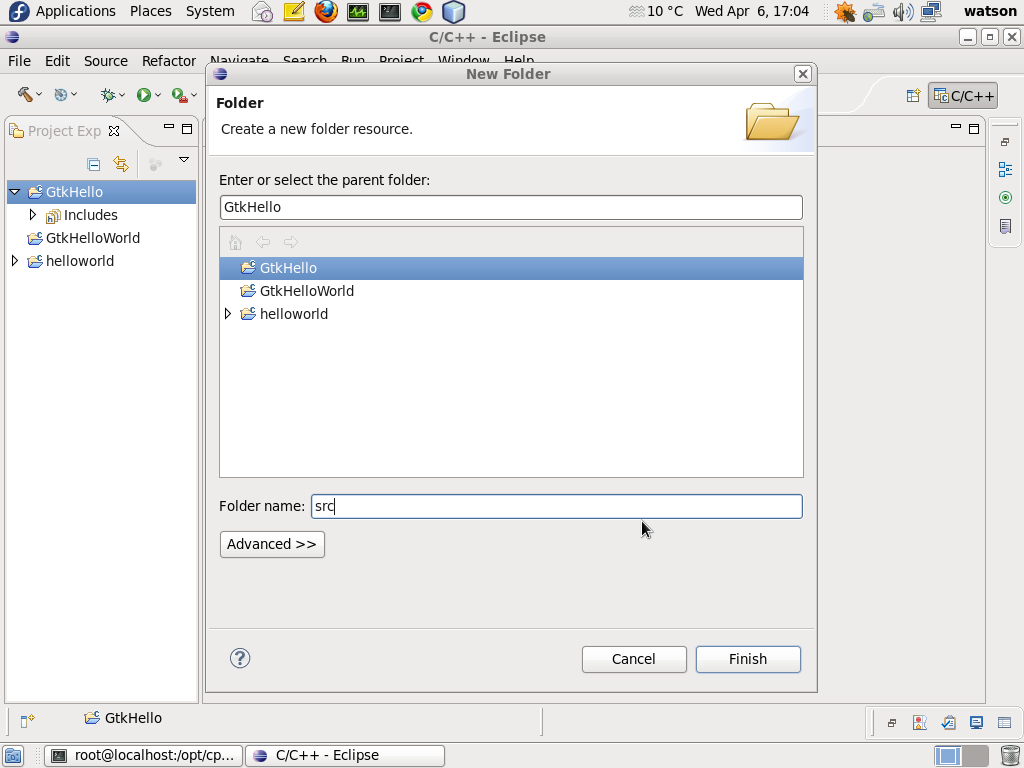Open the Properties view icon
The height and width of the screenshot is (768, 1024).
(x=1004, y=722)
